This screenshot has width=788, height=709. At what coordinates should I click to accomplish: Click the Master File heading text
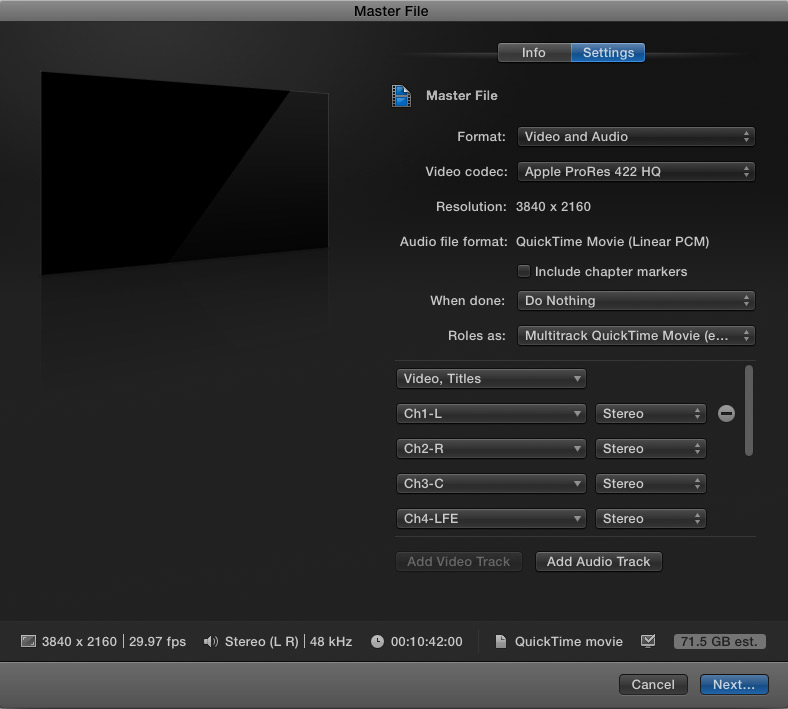462,96
